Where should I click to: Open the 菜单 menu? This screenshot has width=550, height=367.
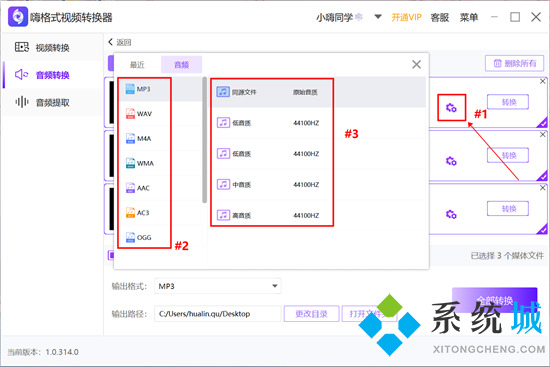[469, 17]
